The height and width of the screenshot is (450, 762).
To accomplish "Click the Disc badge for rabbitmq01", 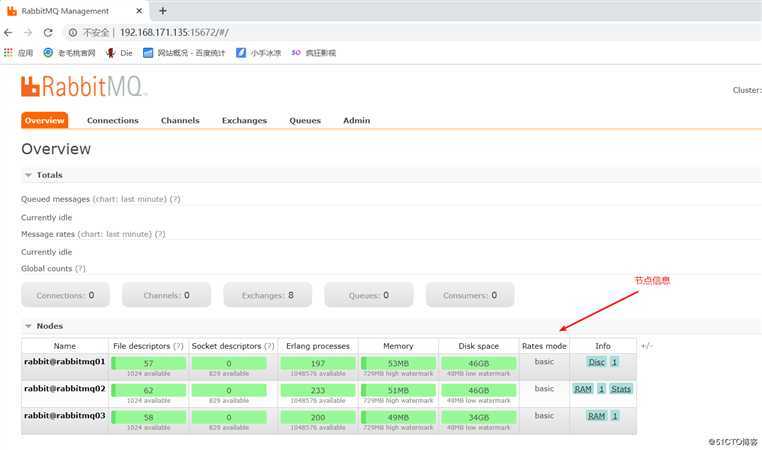I will click(x=596, y=362).
